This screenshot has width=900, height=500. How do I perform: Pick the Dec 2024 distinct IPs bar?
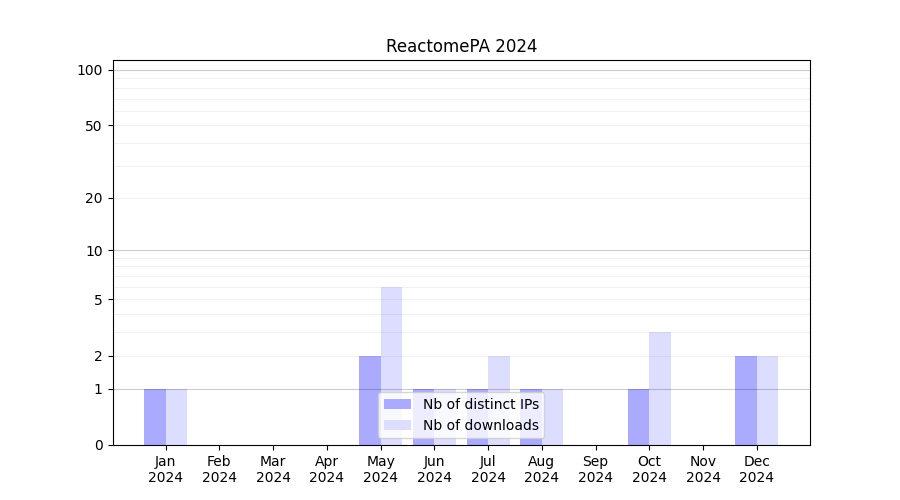746,400
